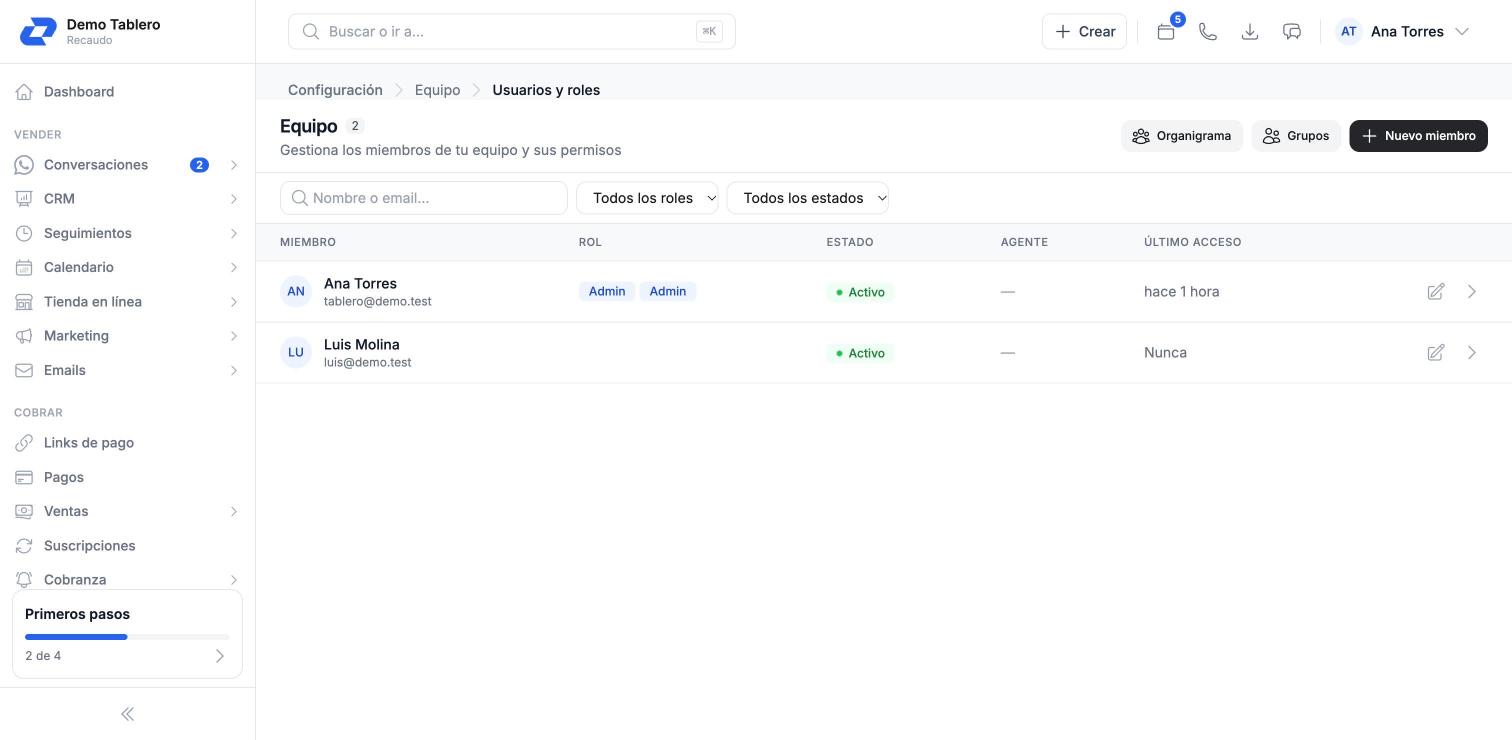The image size is (1512, 740).
Task: Expand the Tienda en línea submenu chevron
Action: (x=233, y=302)
